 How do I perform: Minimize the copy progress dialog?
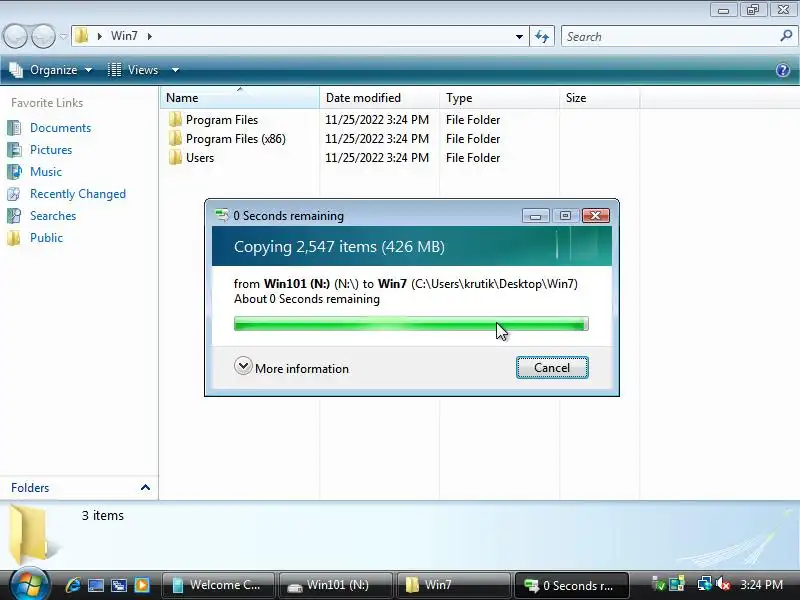point(535,216)
